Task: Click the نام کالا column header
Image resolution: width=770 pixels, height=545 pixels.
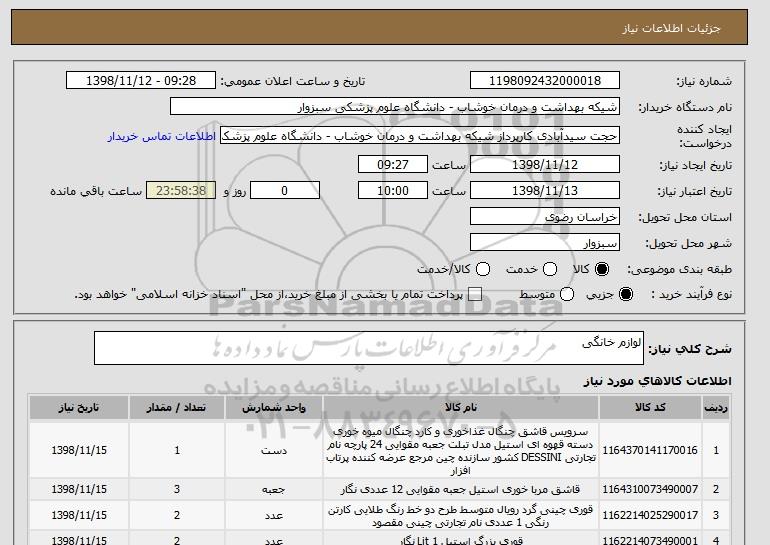Action: tap(461, 408)
